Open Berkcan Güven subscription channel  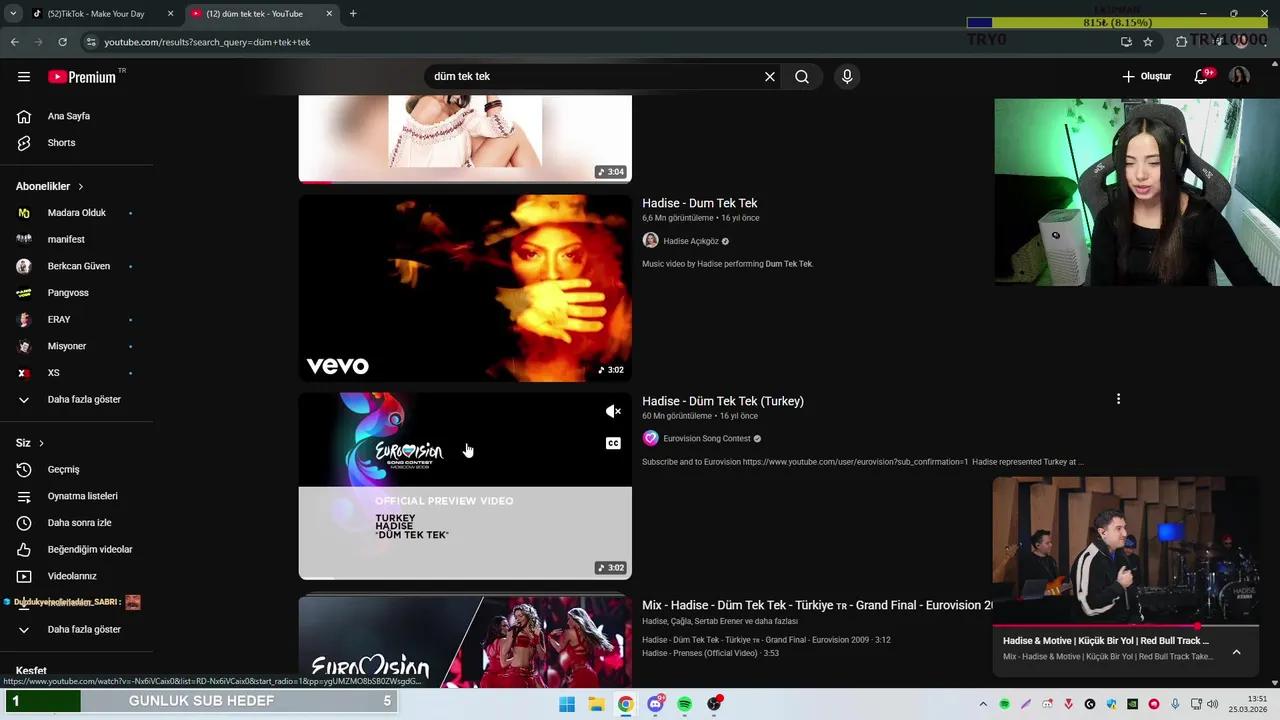(77, 266)
